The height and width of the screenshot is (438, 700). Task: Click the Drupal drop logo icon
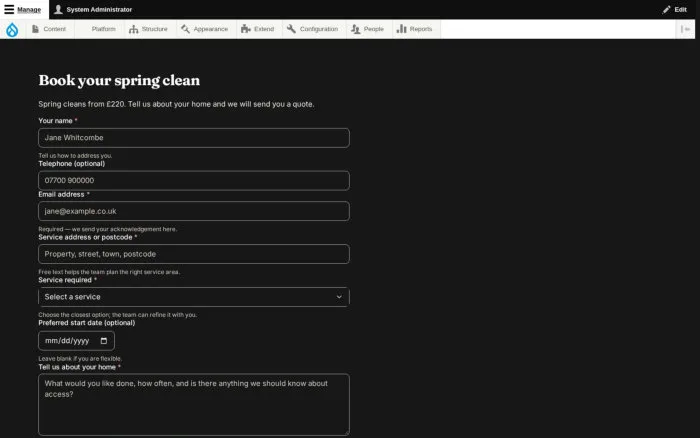click(12, 29)
